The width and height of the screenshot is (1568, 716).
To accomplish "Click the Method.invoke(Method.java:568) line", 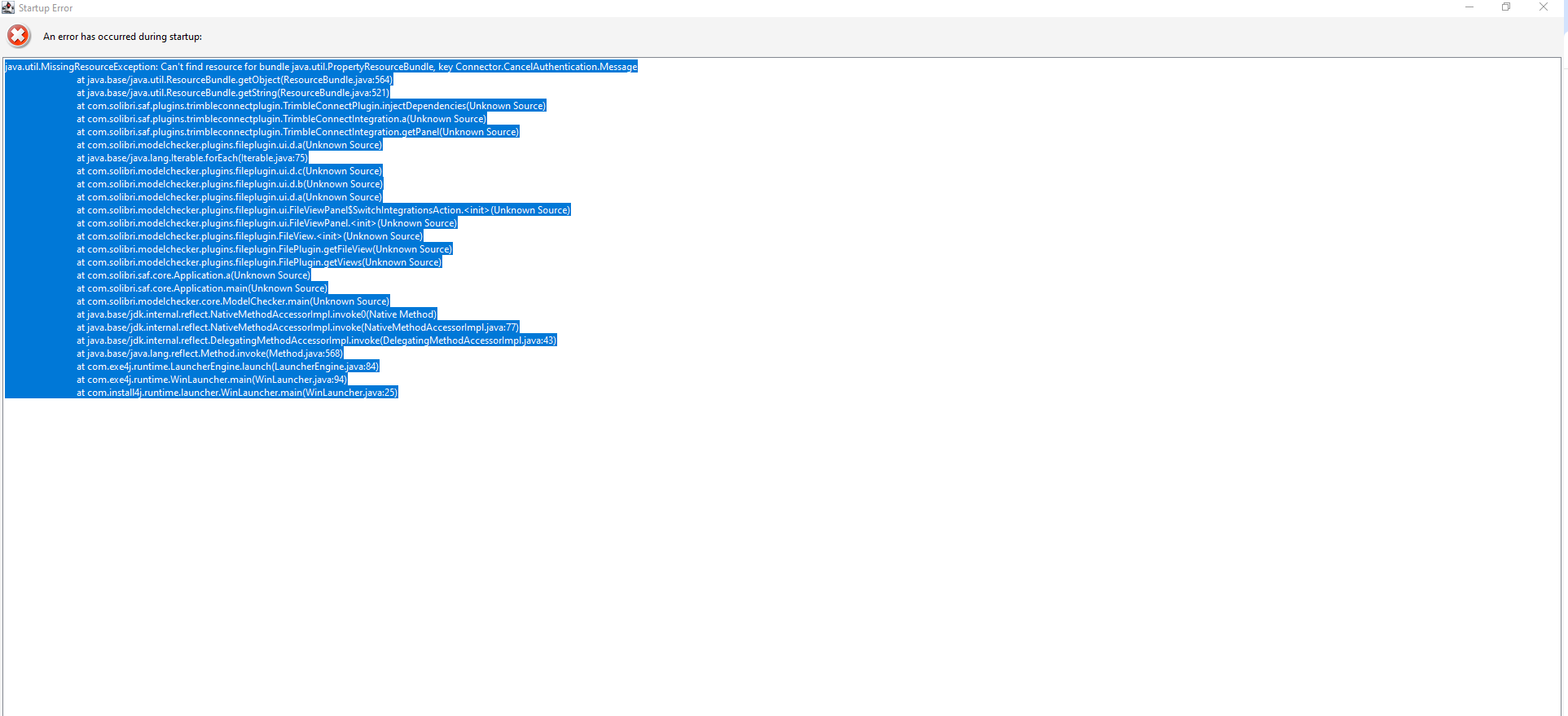I will [x=210, y=354].
